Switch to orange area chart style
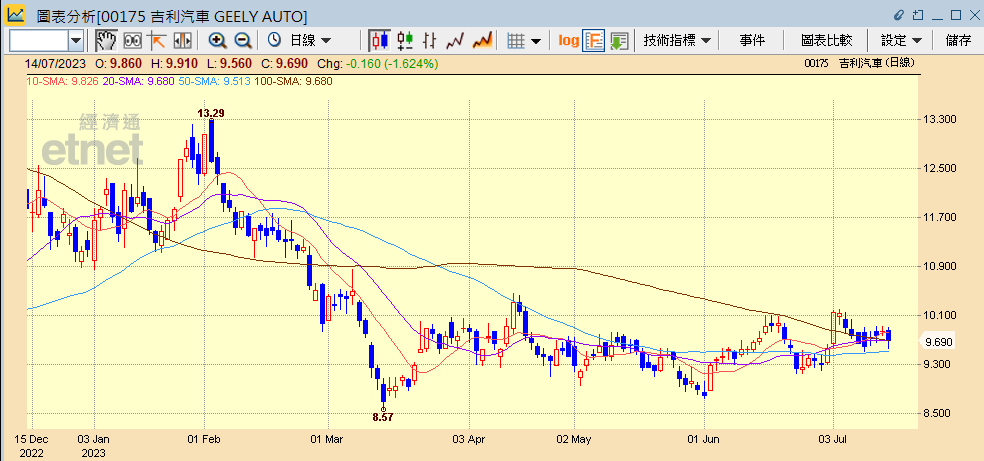 point(482,40)
